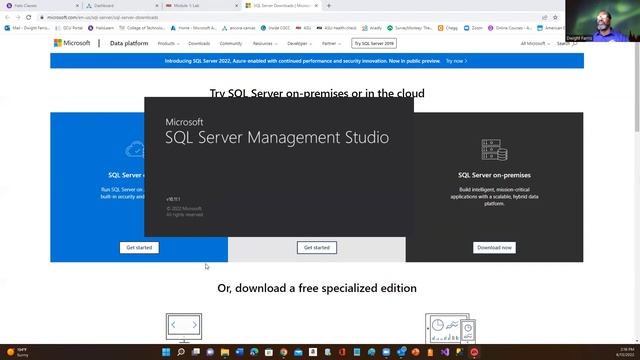This screenshot has width=640, height=360.
Task: Expand the Products menu
Action: [x=168, y=44]
